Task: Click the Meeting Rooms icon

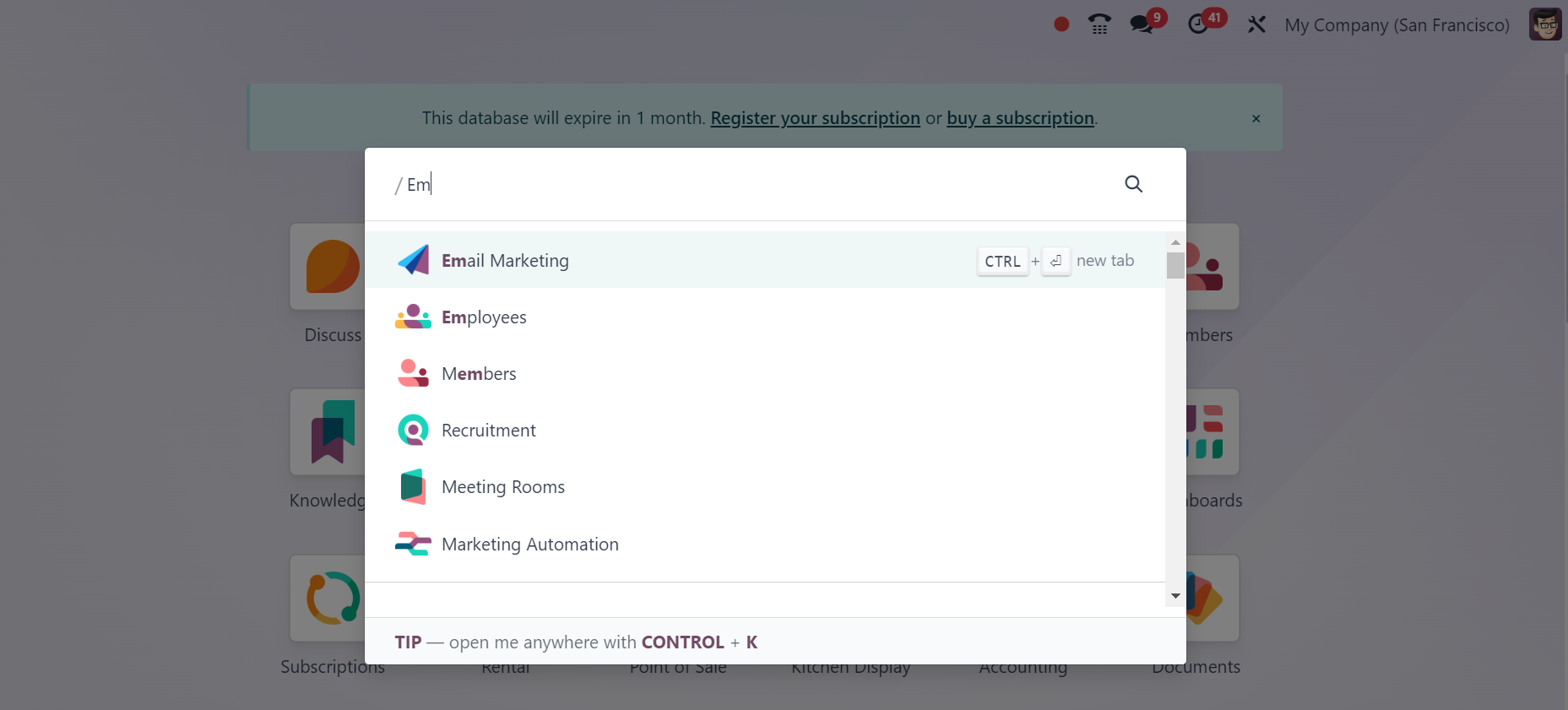Action: coord(413,486)
